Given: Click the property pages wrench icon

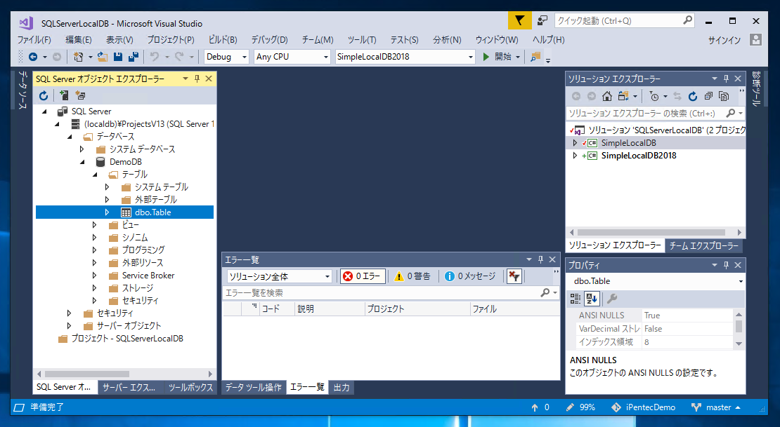Looking at the screenshot, I should click(x=612, y=299).
